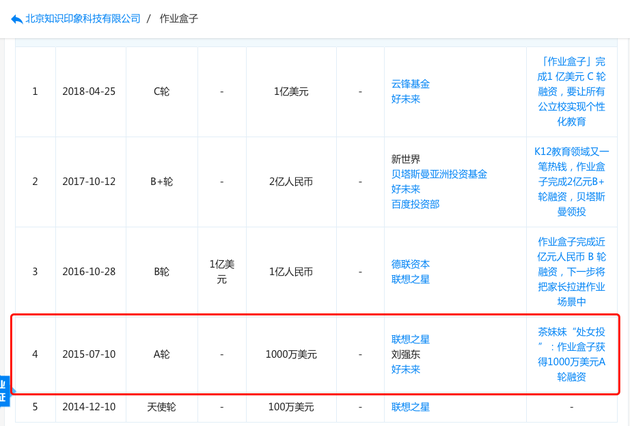Select amount cell 1000万美元
Viewport: 630px width, 426px height.
[x=291, y=354]
